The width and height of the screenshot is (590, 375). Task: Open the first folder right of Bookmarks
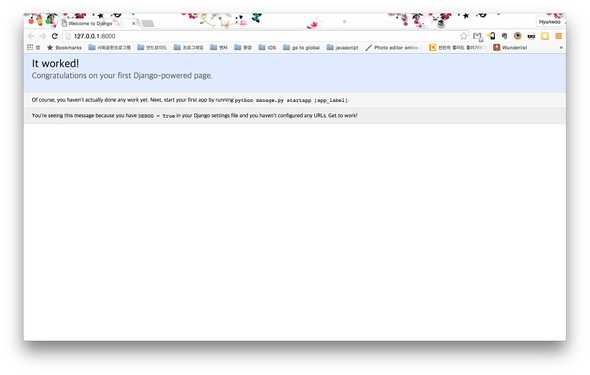tap(109, 47)
